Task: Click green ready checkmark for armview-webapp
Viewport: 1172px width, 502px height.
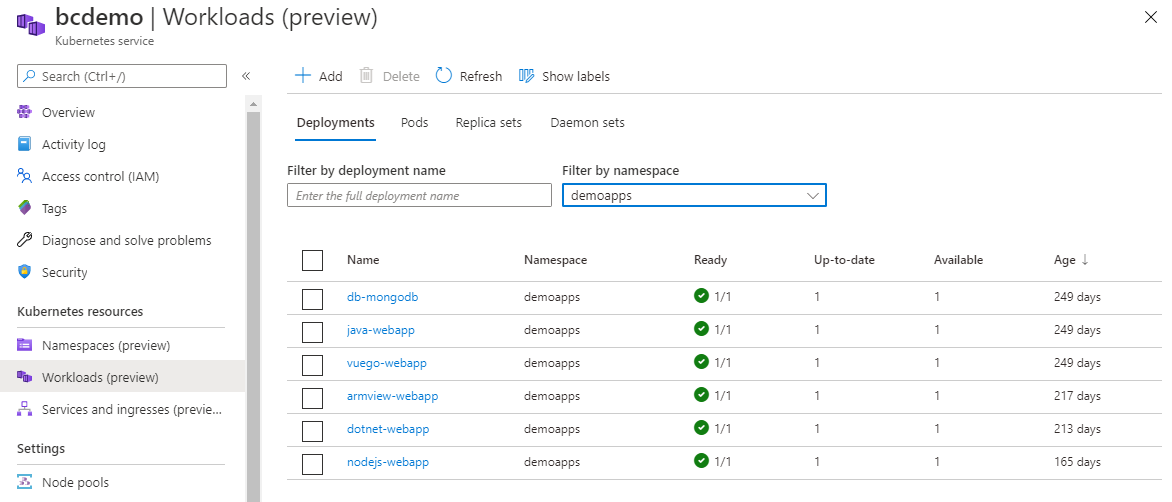Action: (x=701, y=394)
